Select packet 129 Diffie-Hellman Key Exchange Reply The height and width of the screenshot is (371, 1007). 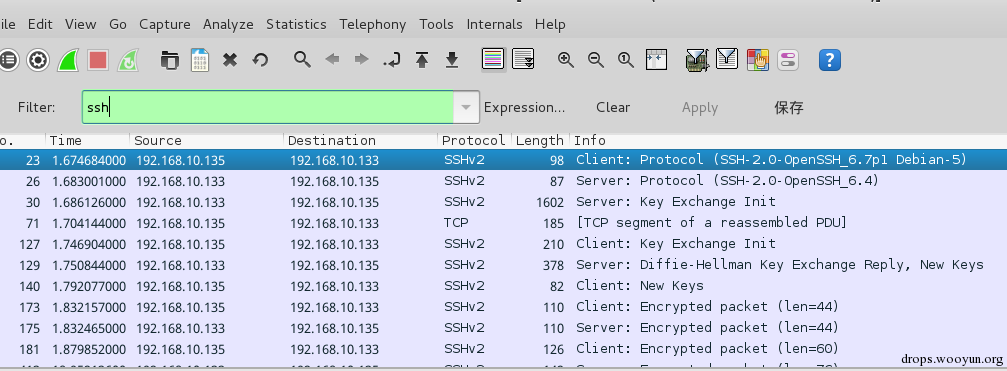[x=504, y=265]
